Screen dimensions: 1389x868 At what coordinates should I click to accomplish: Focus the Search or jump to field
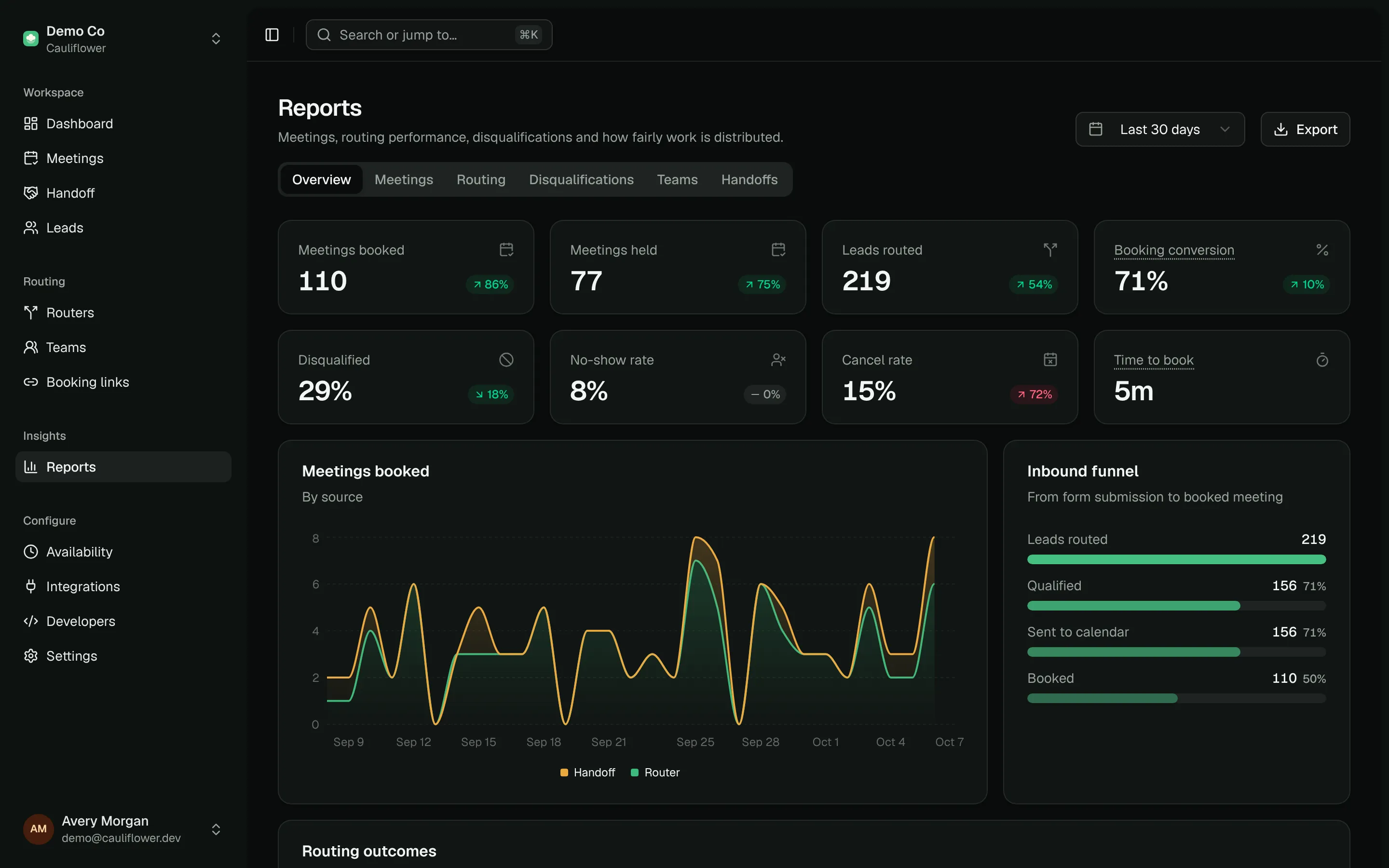[x=429, y=35]
